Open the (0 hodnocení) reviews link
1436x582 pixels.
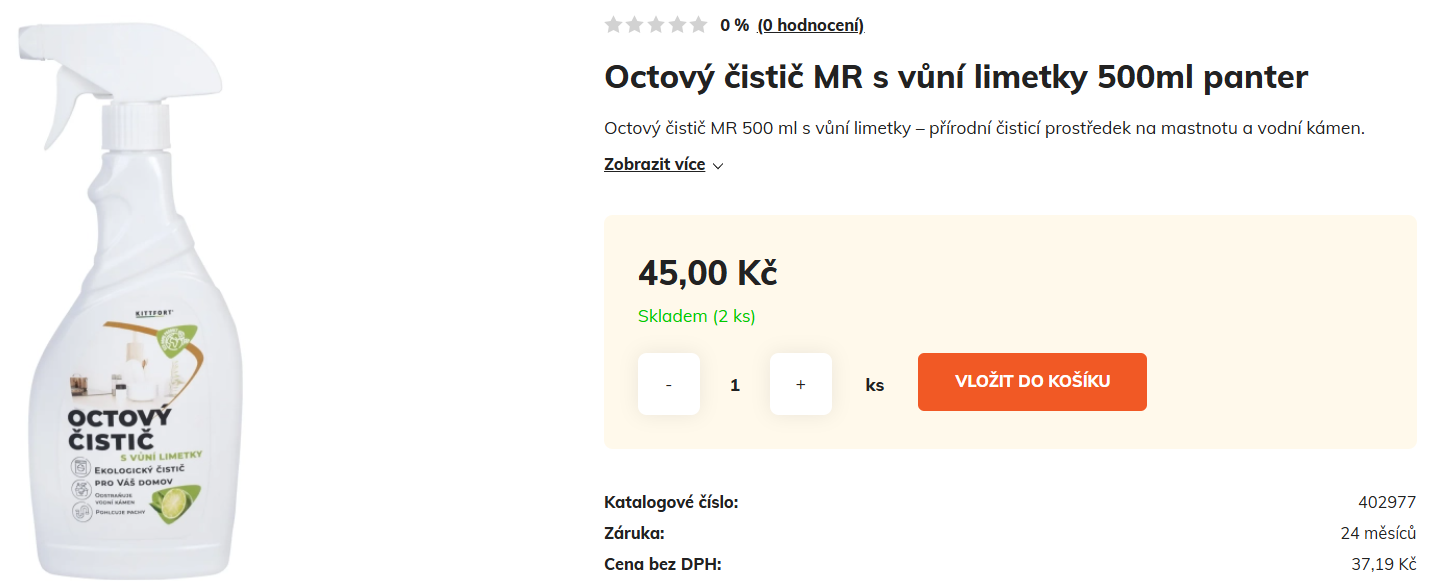(x=810, y=25)
